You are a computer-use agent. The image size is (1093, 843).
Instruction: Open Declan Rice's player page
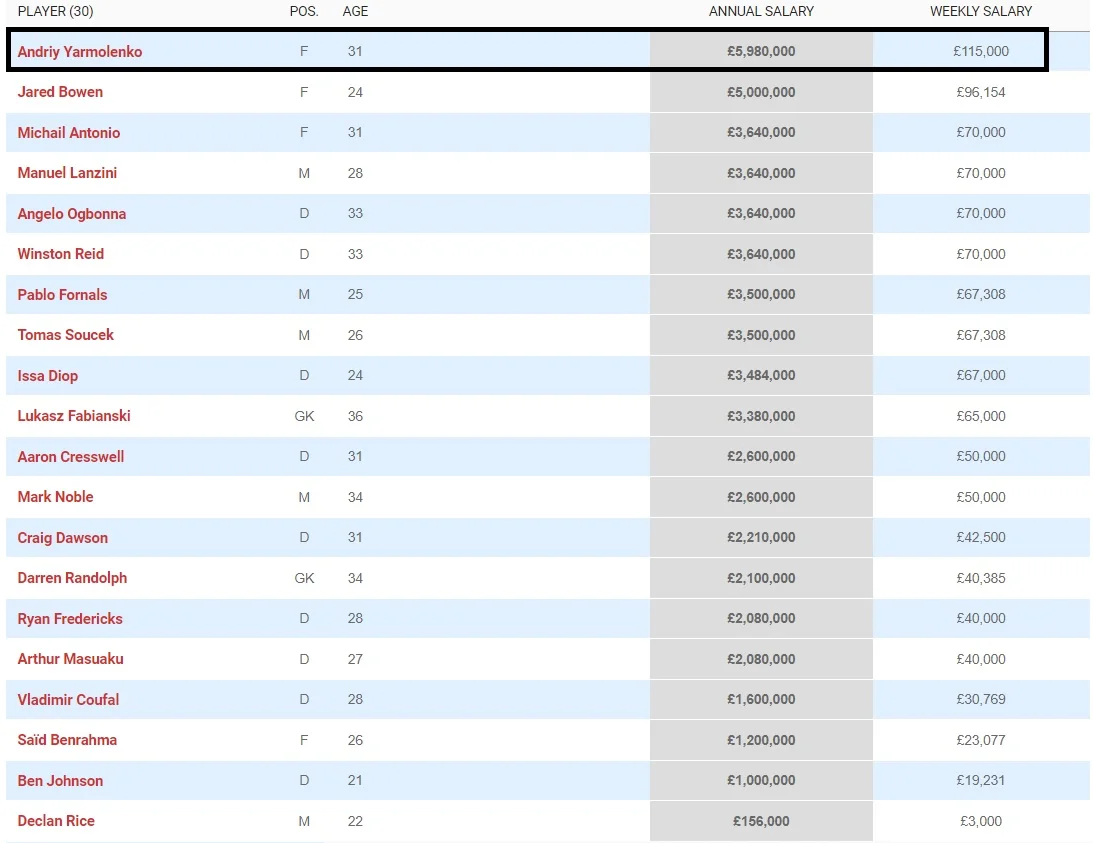56,821
